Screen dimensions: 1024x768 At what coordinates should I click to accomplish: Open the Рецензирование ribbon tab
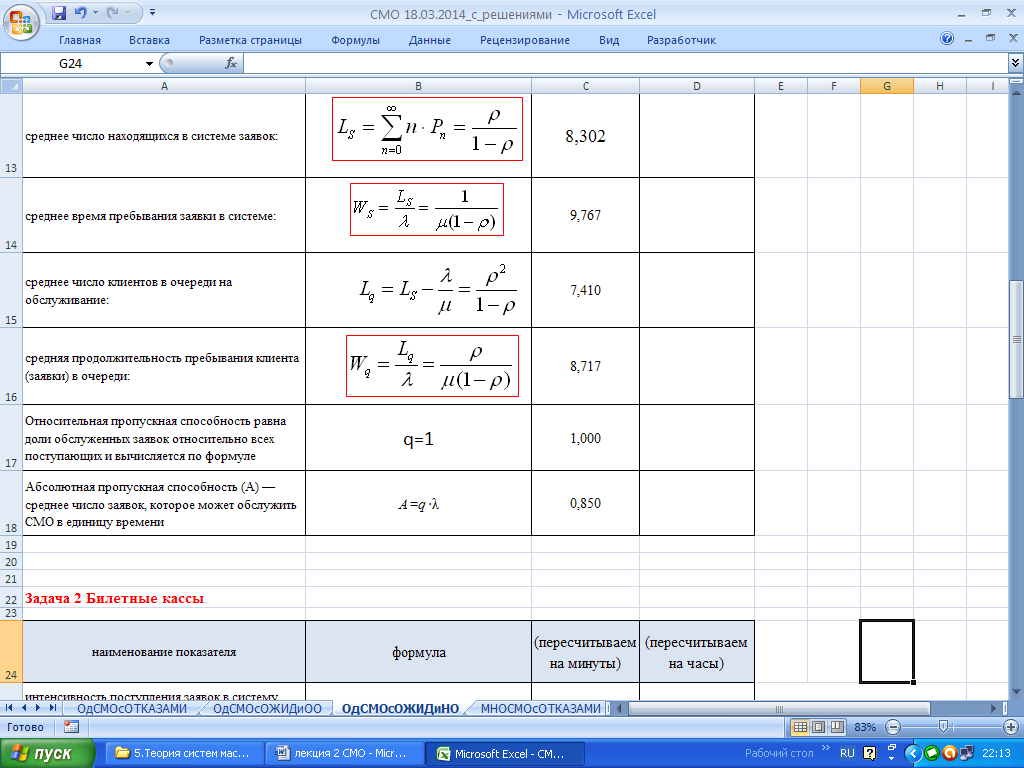tap(524, 40)
